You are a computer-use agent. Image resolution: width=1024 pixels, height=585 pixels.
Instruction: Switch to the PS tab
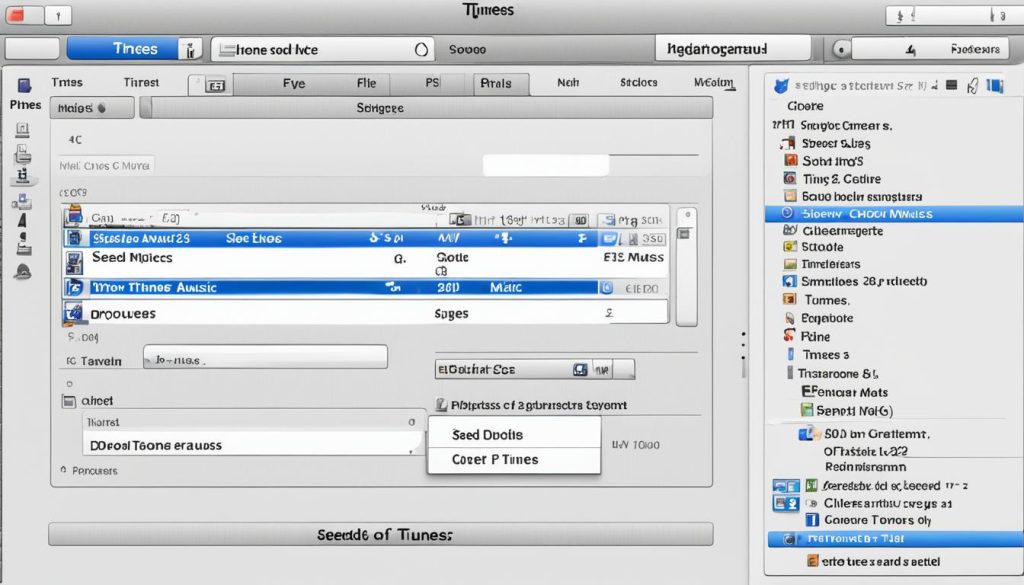pos(432,83)
